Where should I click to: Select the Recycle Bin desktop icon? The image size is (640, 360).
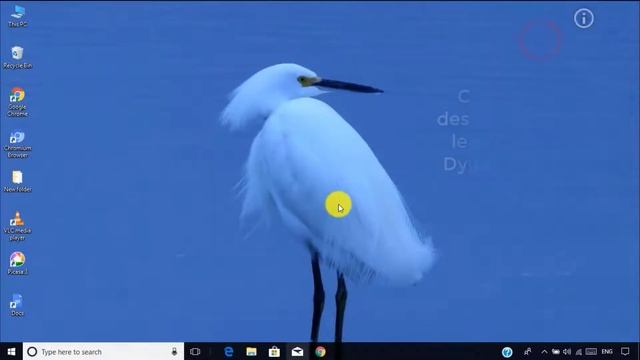(17, 57)
